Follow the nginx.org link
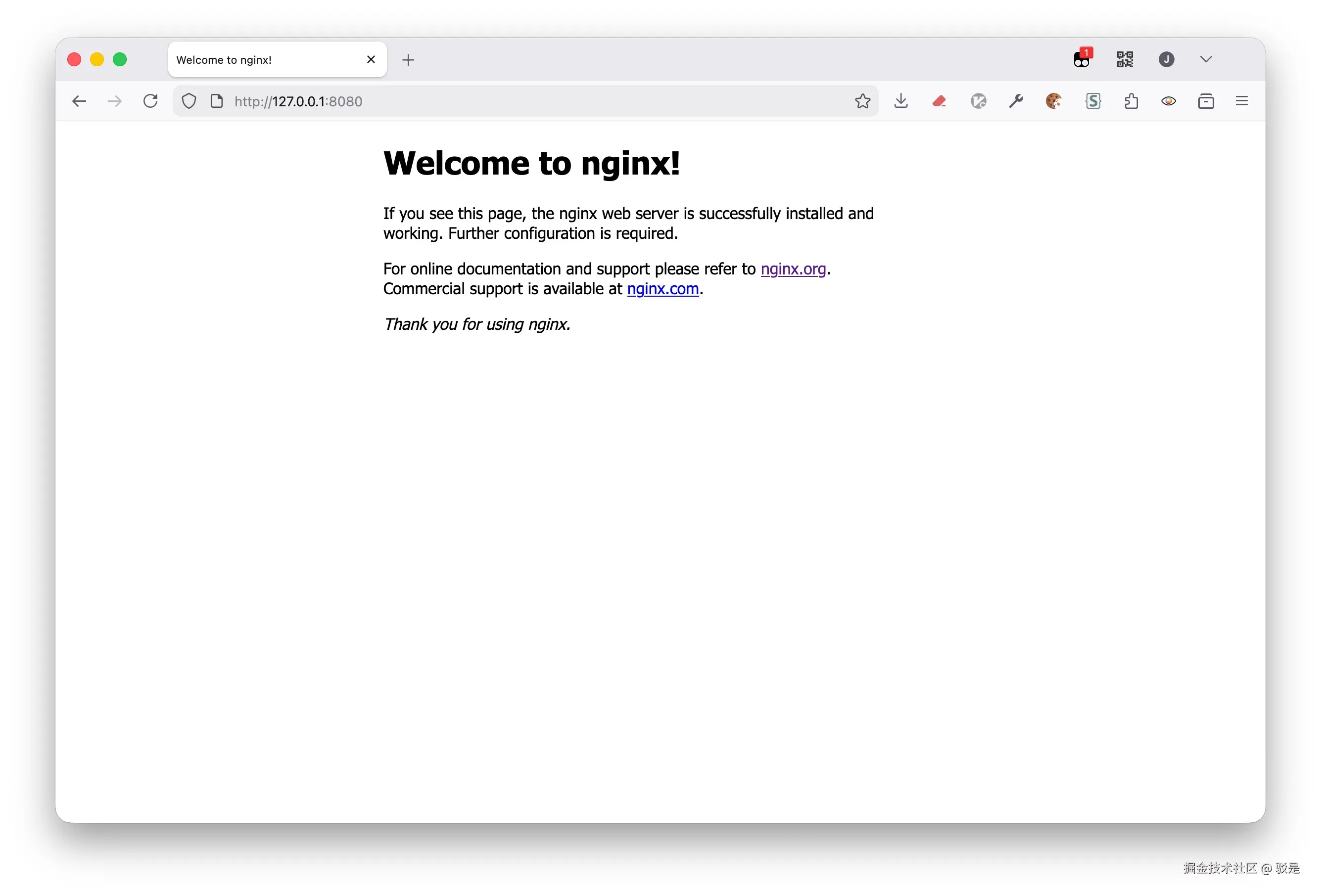 coord(793,269)
